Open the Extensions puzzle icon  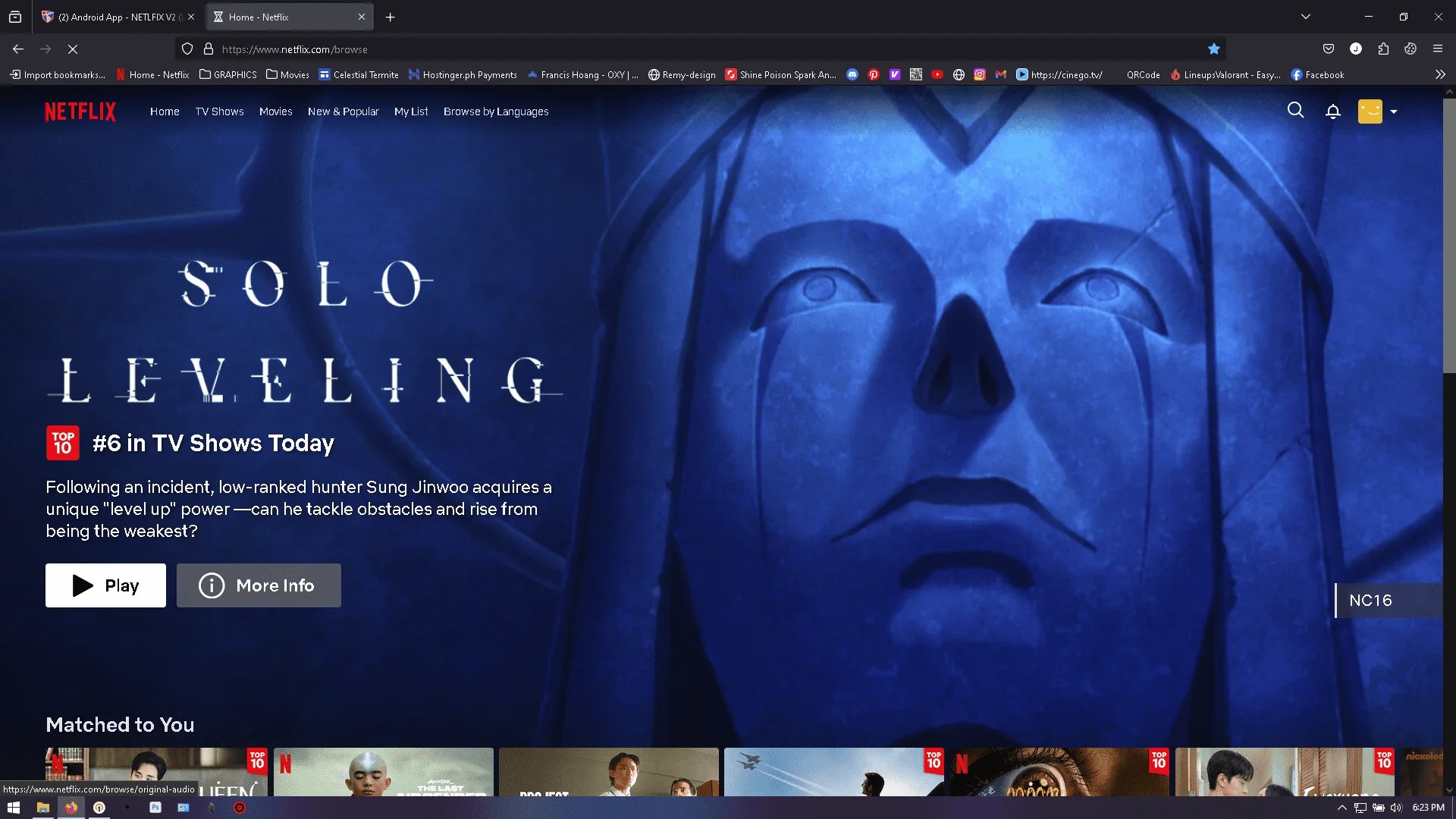coord(1383,49)
